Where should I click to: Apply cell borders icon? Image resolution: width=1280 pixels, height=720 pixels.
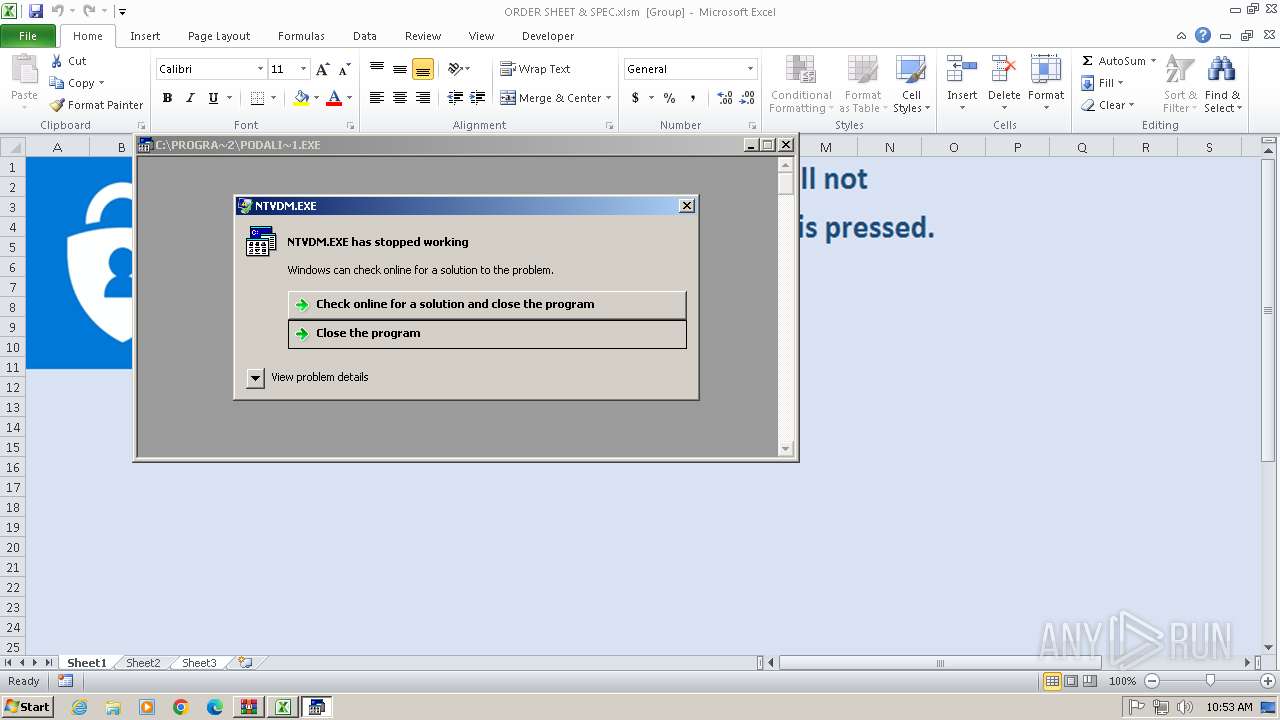[x=257, y=98]
